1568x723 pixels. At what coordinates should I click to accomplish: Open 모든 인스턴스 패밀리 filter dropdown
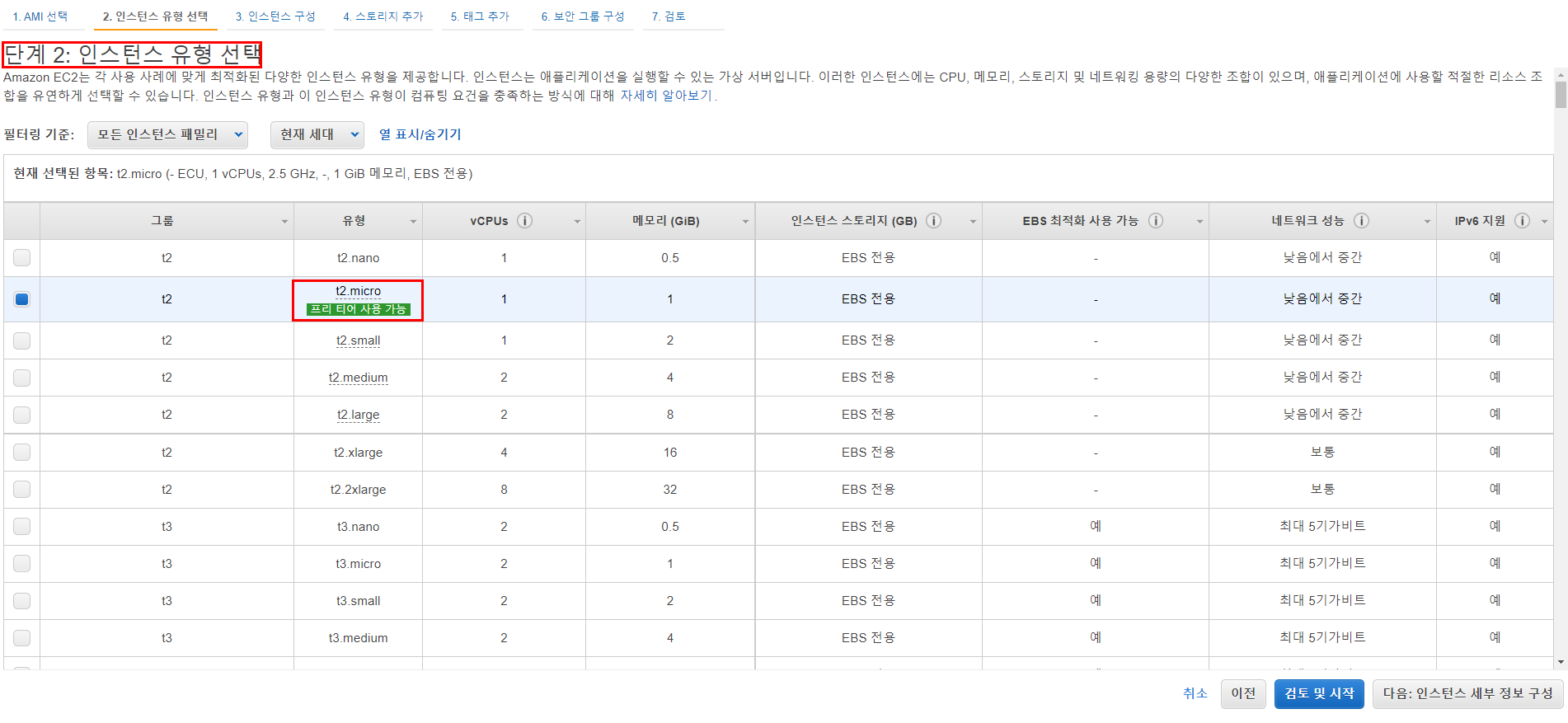coord(167,134)
